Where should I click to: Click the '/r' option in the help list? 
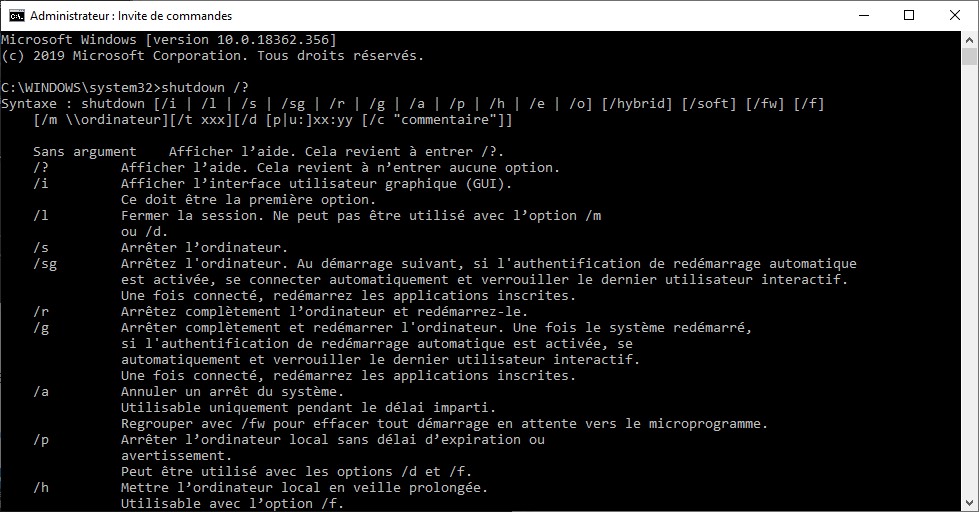pos(40,312)
